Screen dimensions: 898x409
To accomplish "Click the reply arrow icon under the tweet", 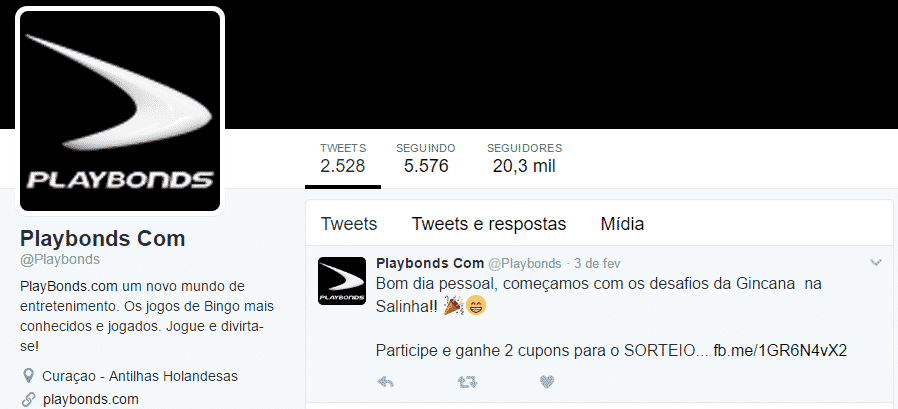I will (386, 382).
